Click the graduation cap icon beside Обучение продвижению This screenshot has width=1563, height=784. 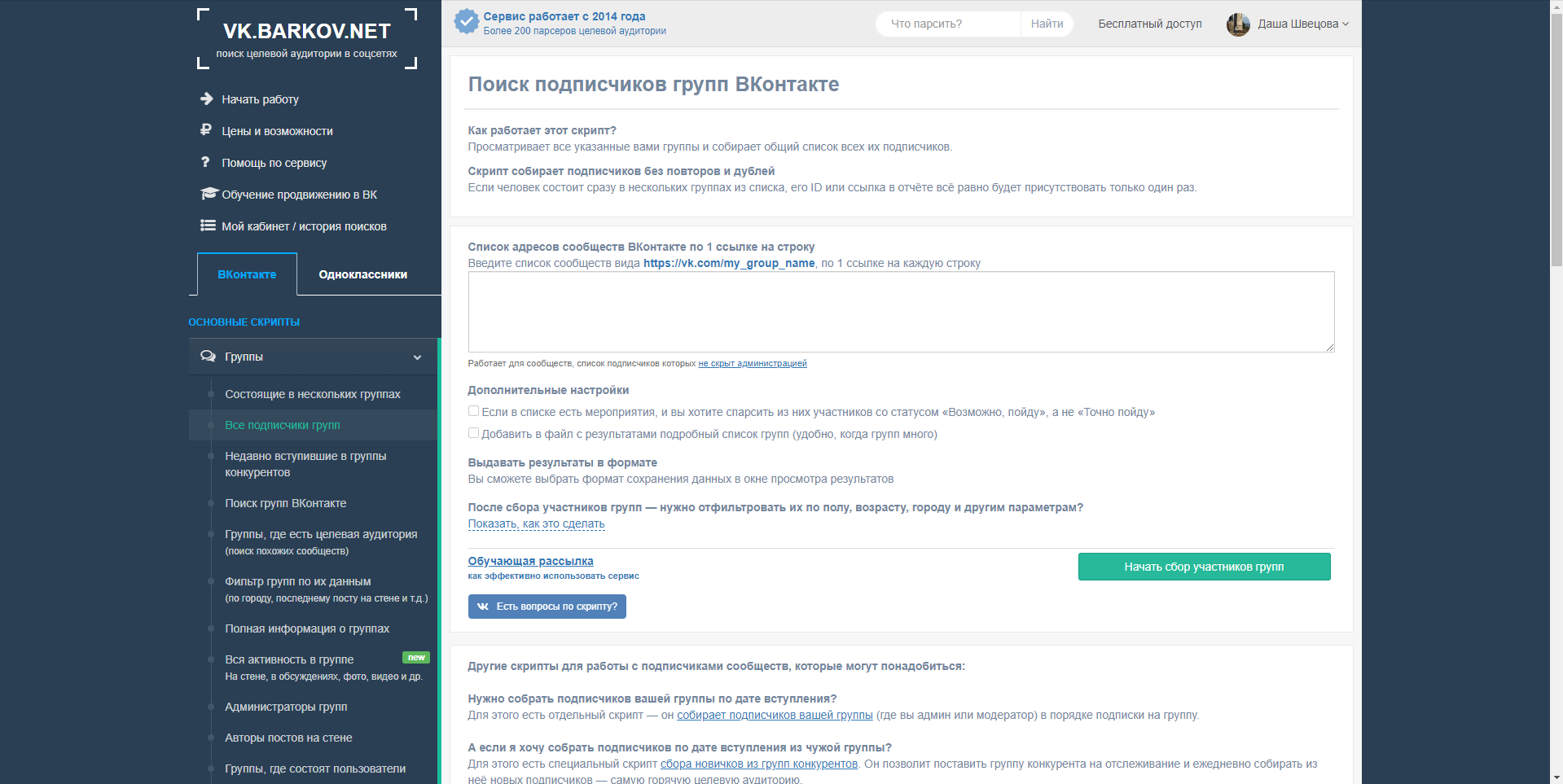pos(209,194)
